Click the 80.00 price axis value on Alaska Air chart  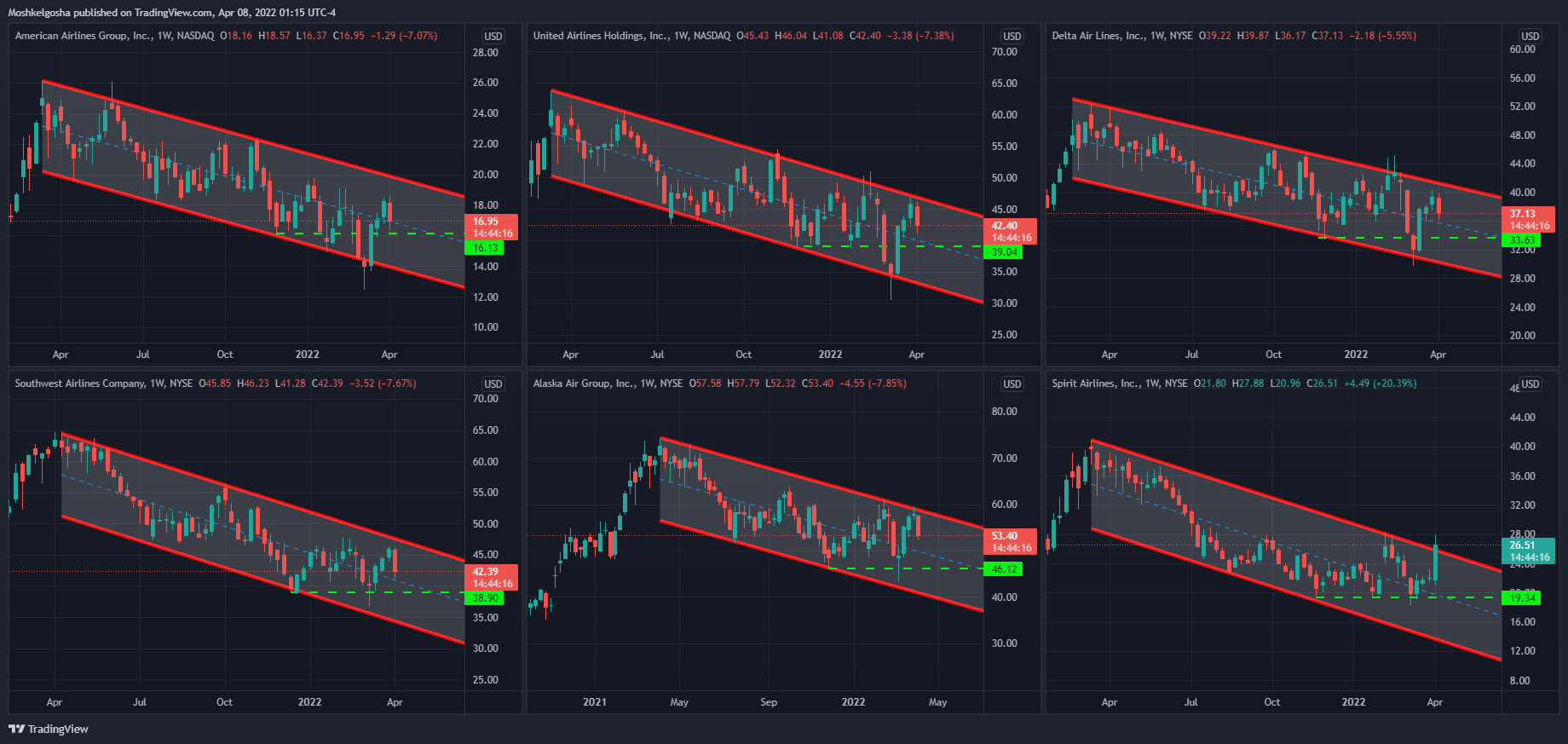click(x=1005, y=412)
